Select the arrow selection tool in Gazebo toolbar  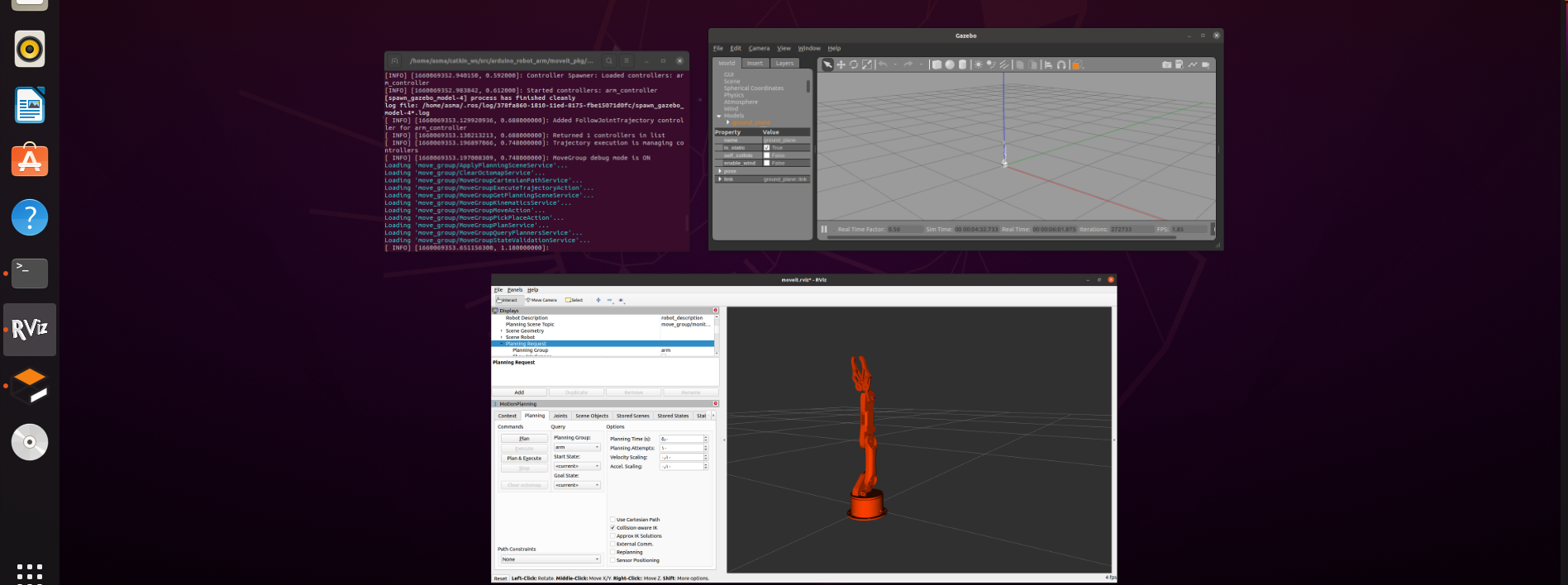pos(827,64)
